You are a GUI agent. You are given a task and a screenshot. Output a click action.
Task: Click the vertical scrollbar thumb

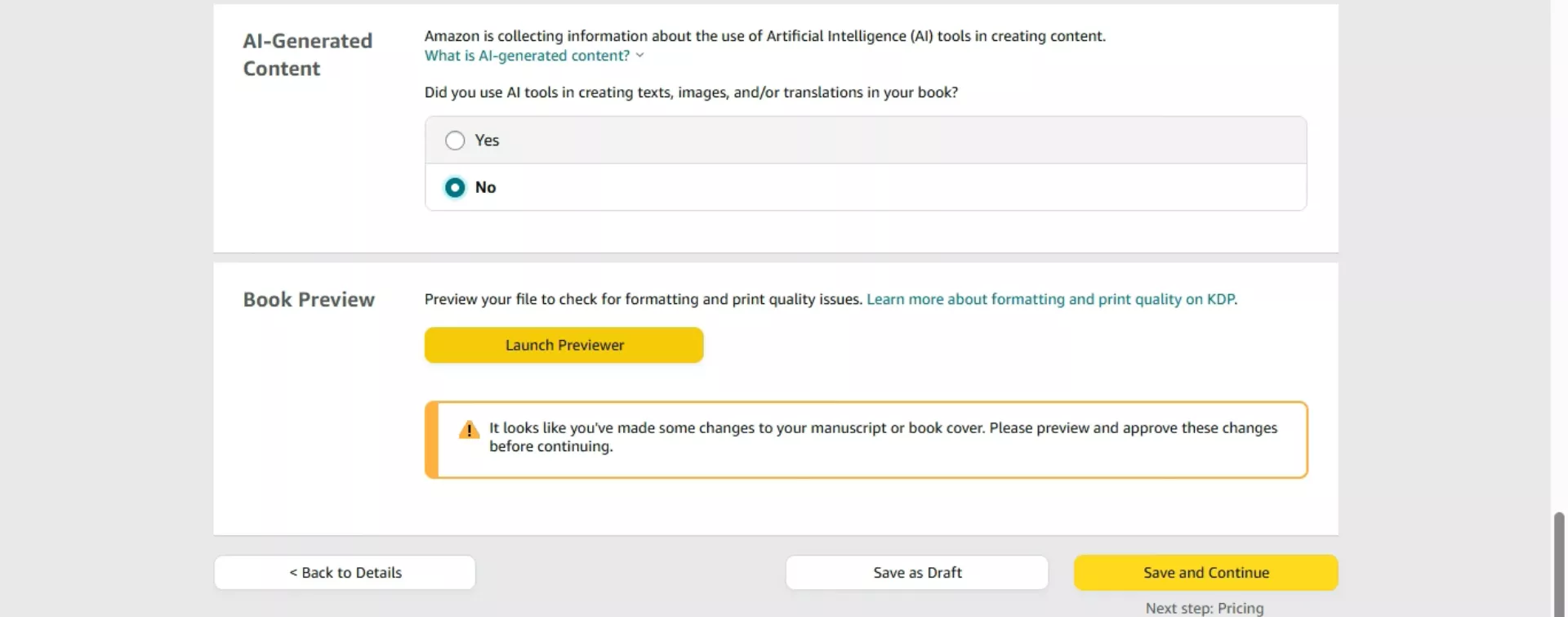[1558, 562]
